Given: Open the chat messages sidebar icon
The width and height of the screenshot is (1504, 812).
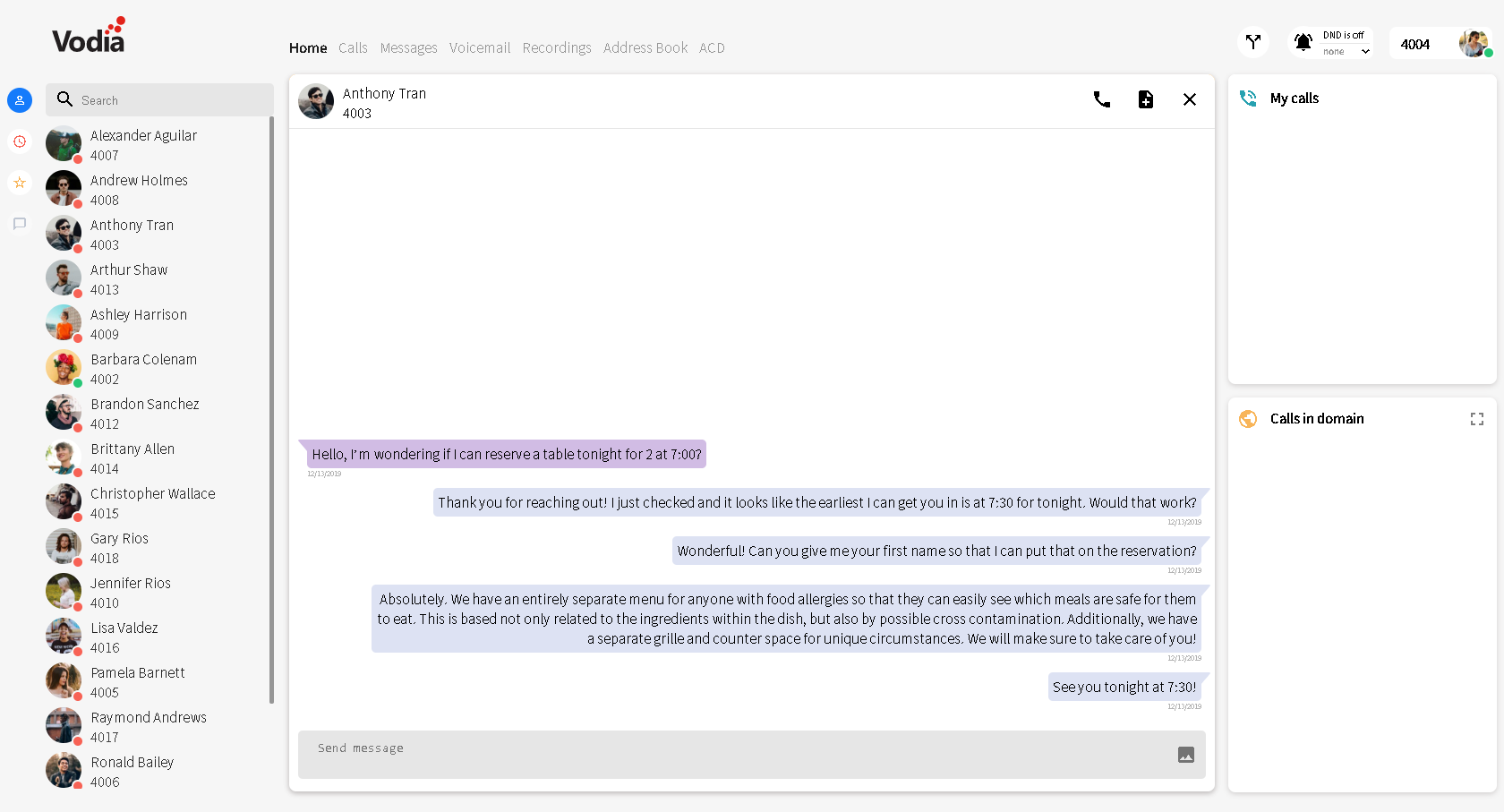Looking at the screenshot, I should click(20, 224).
